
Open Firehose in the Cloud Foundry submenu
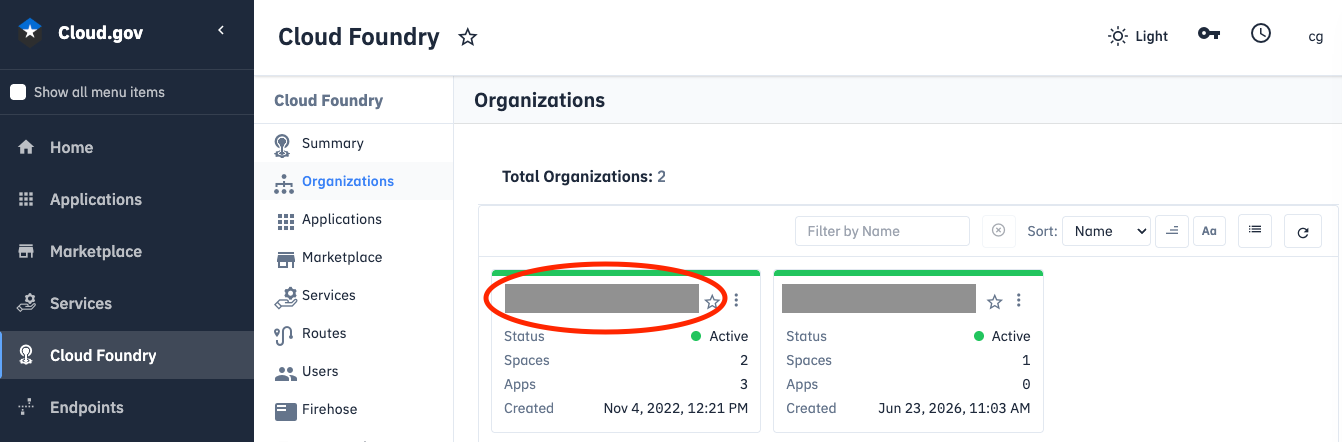[354, 409]
